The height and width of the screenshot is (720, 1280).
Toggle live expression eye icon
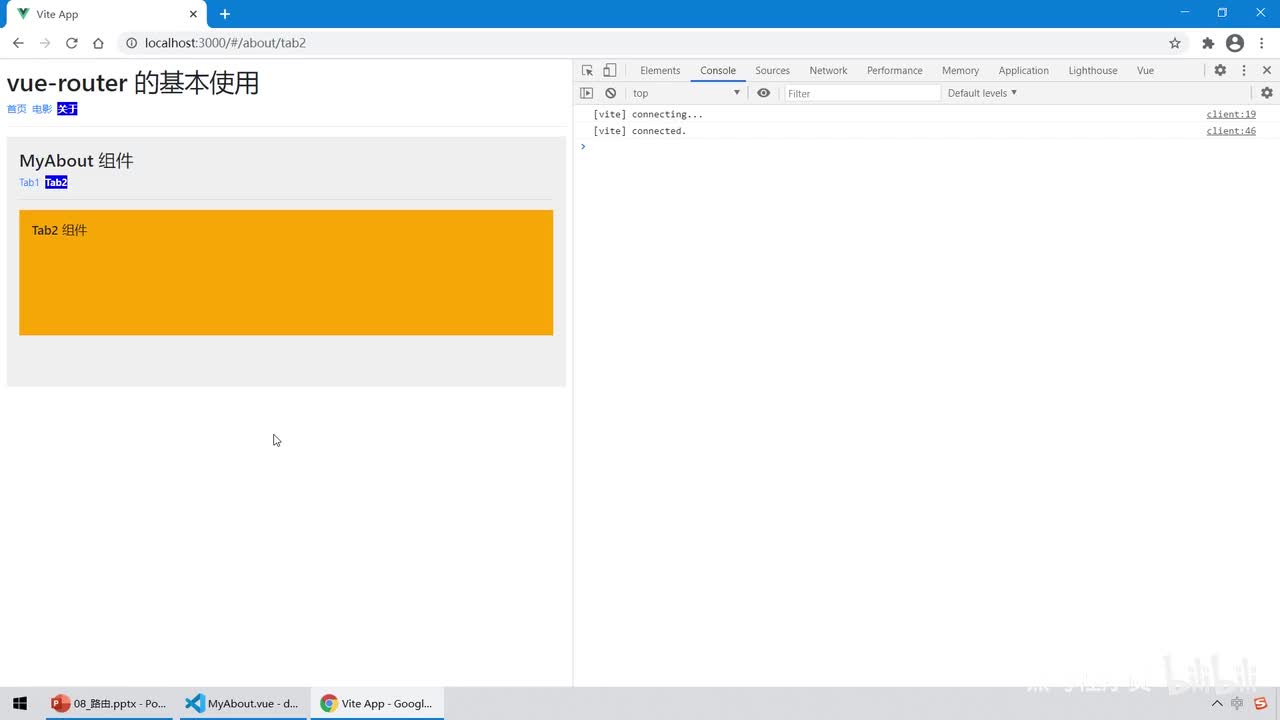click(x=764, y=93)
